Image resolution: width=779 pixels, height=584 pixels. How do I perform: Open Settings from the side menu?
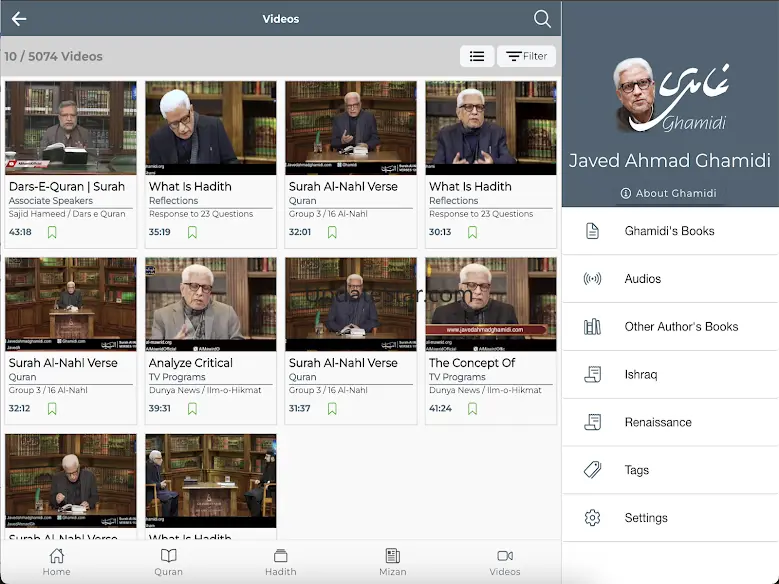coord(645,518)
